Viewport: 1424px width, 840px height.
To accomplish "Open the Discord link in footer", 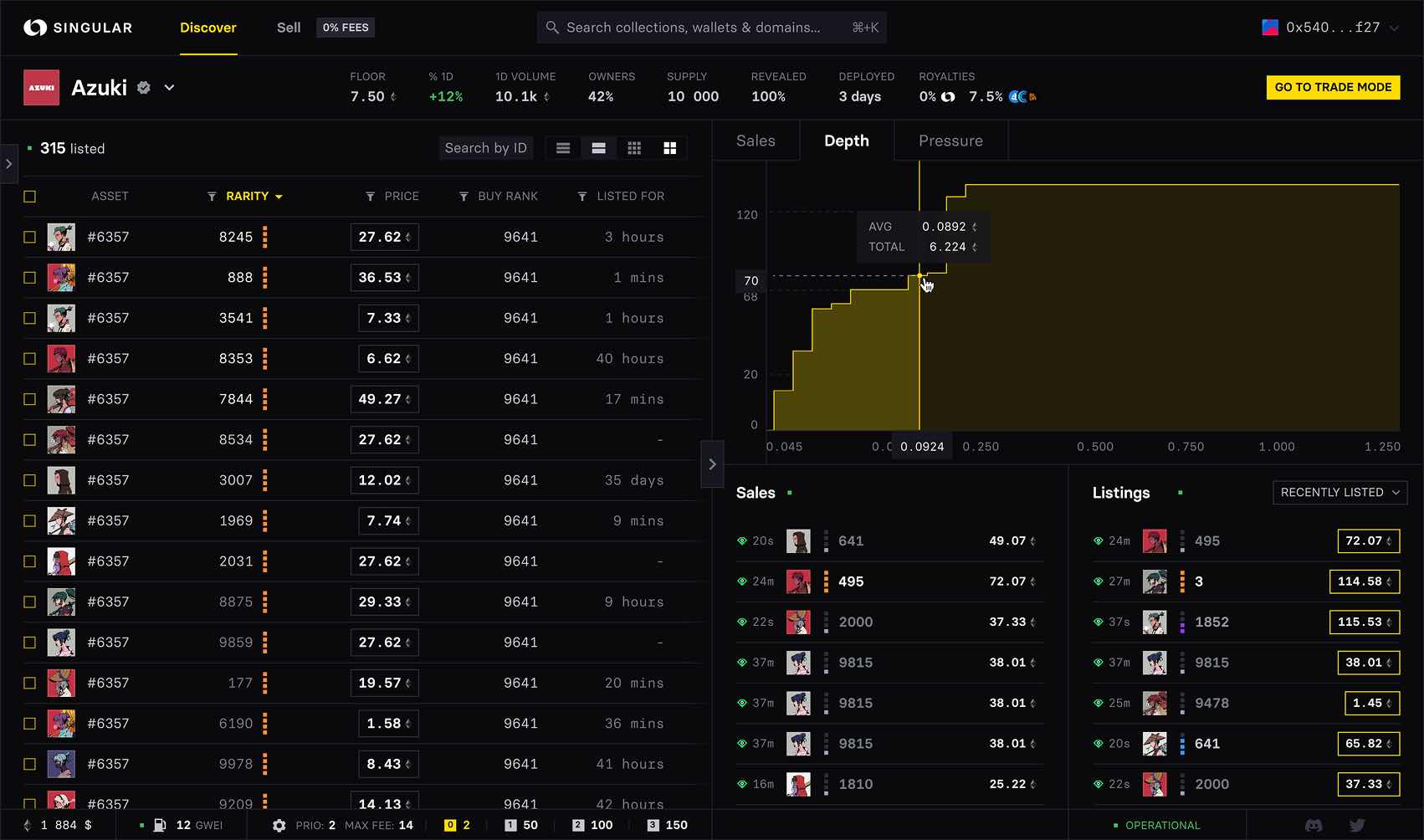I will [1314, 825].
